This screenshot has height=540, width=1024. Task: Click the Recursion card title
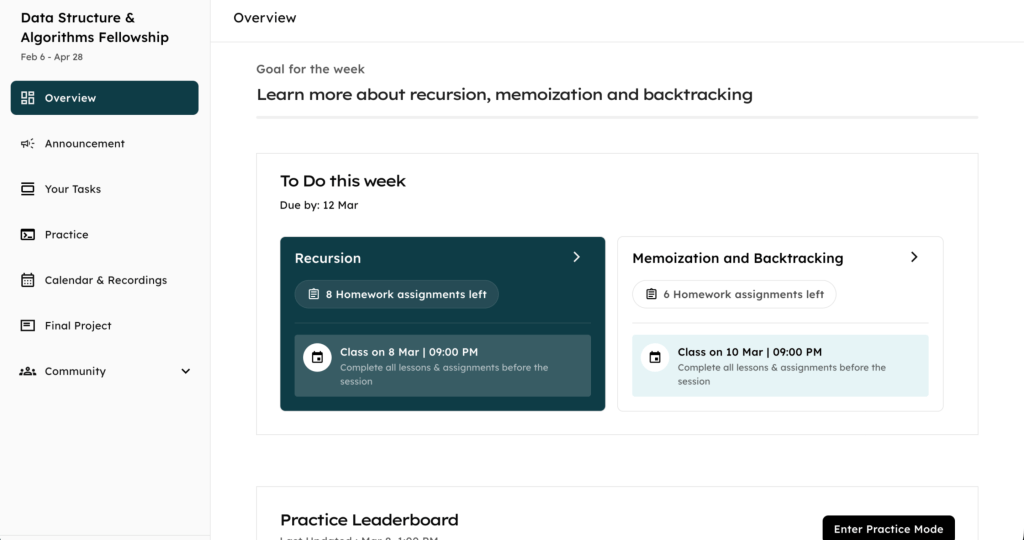(x=328, y=258)
